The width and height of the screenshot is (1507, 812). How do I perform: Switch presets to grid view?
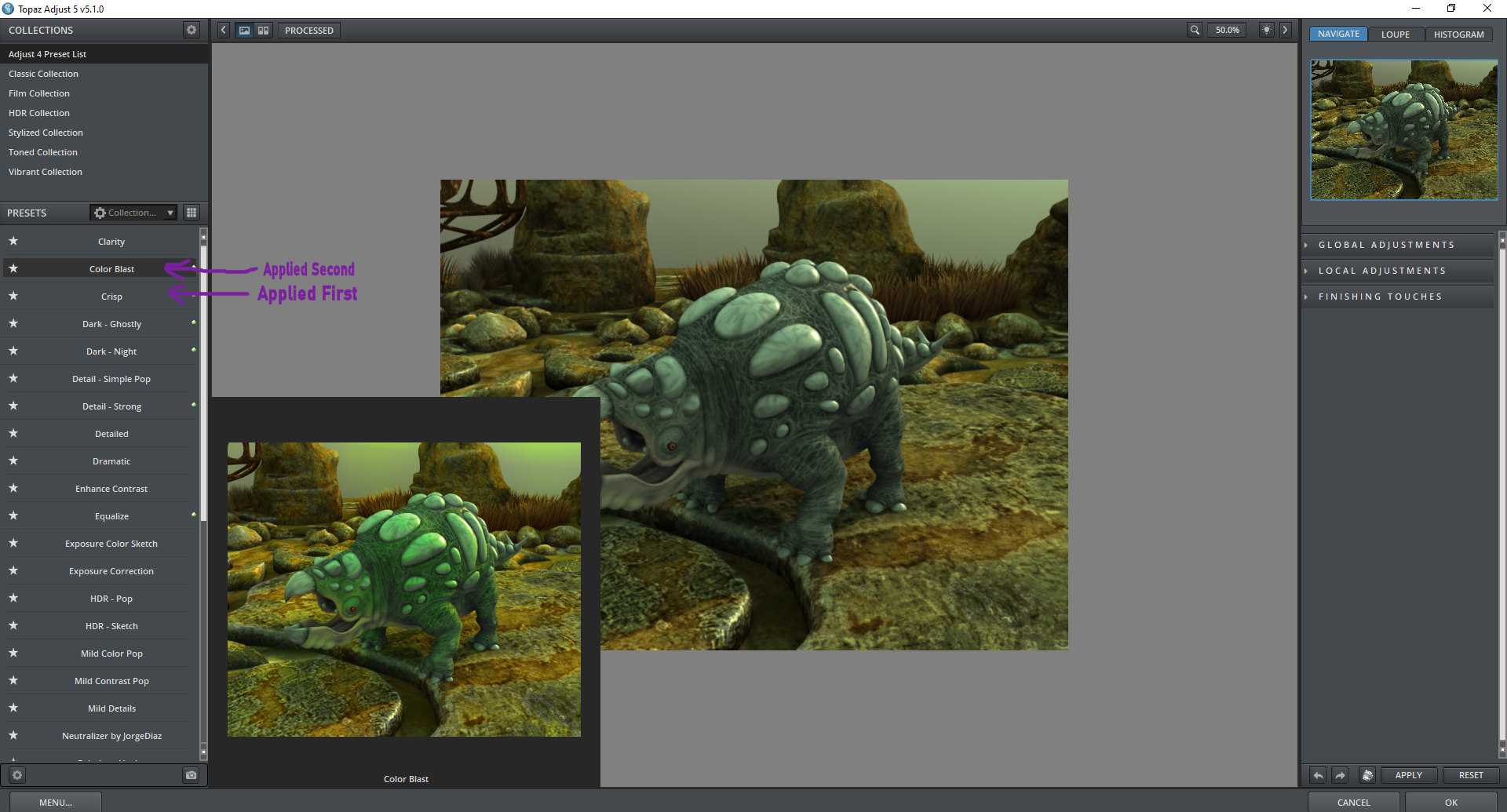tap(192, 213)
